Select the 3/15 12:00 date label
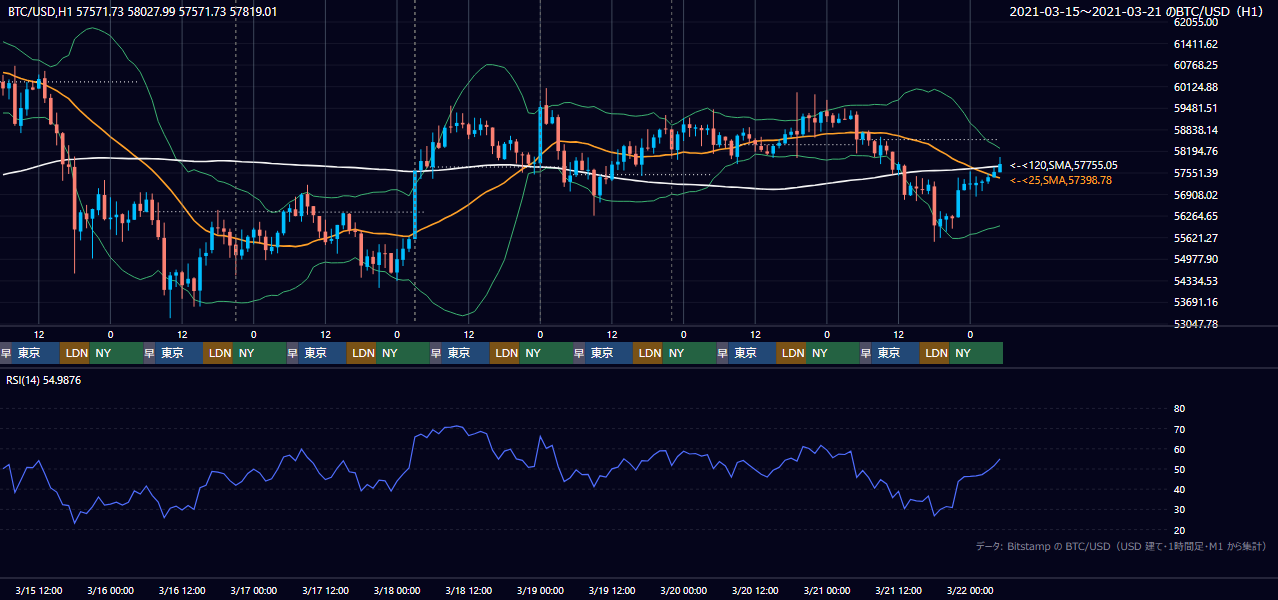The height and width of the screenshot is (600, 1278). click(39, 590)
